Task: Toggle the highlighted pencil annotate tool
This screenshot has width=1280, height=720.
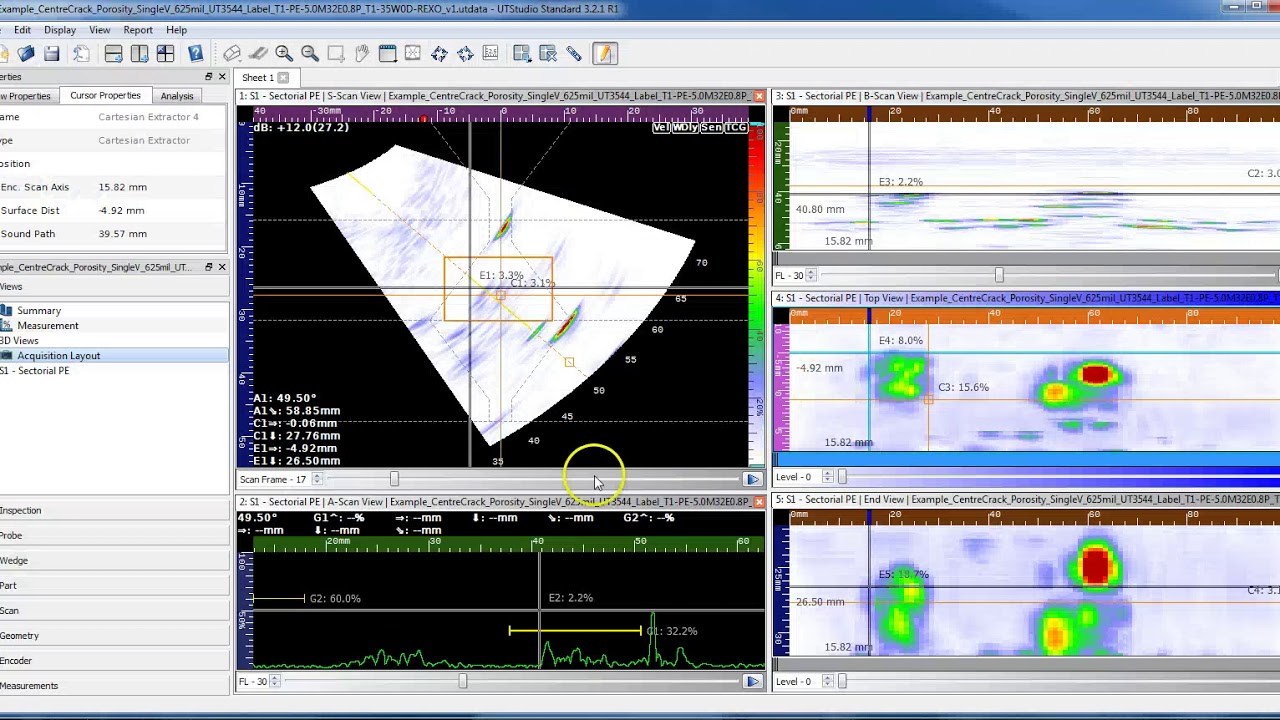Action: (605, 54)
